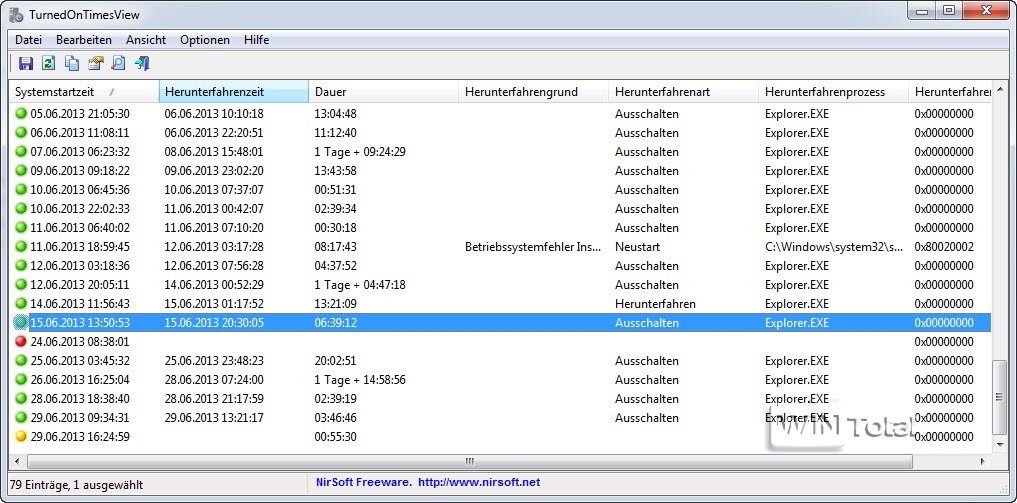
Task: Sort by the Herunterfahrenzeit column header
Action: [x=233, y=92]
